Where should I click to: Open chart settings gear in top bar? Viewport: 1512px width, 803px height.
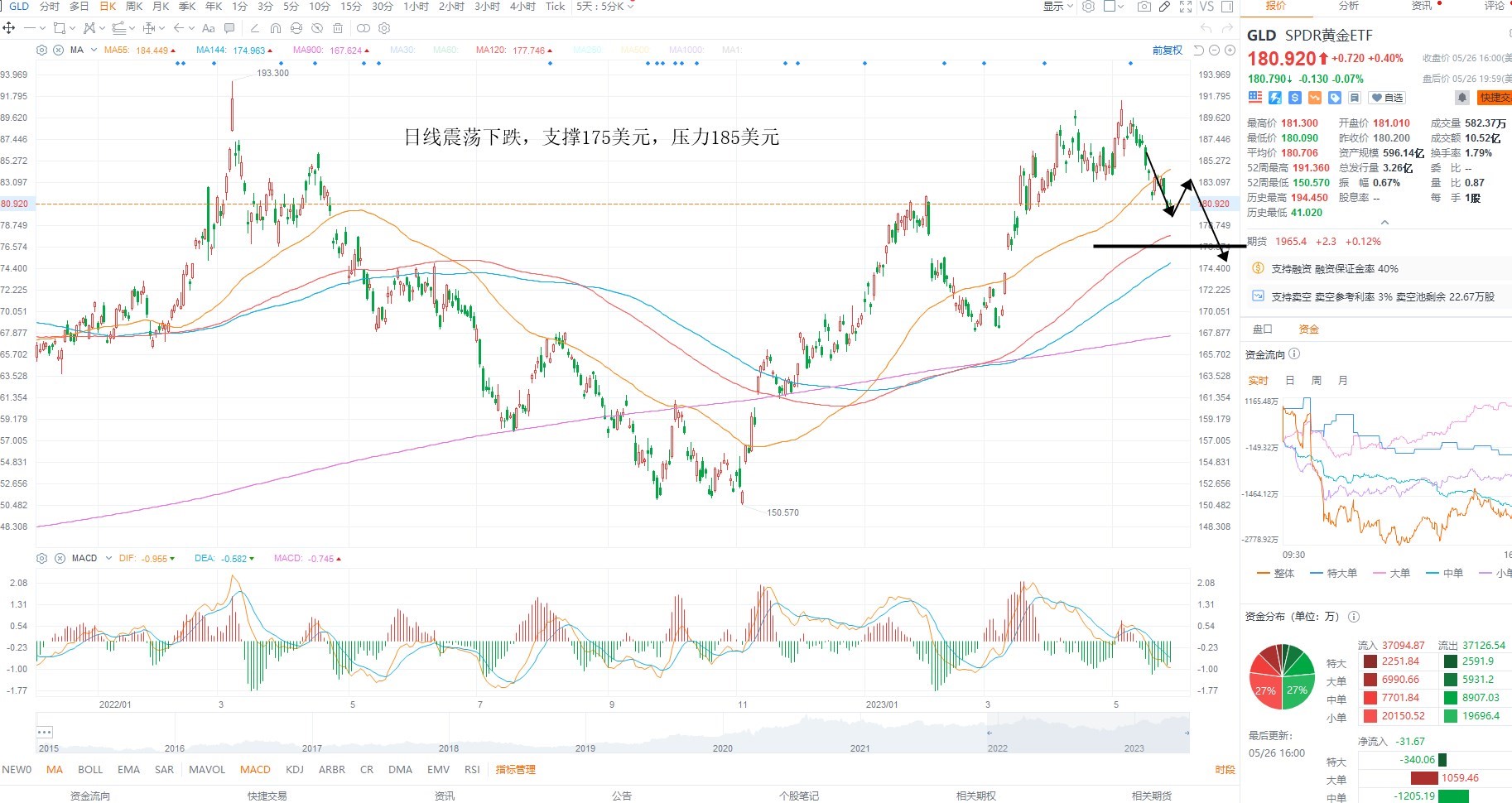pyautogui.click(x=1088, y=6)
